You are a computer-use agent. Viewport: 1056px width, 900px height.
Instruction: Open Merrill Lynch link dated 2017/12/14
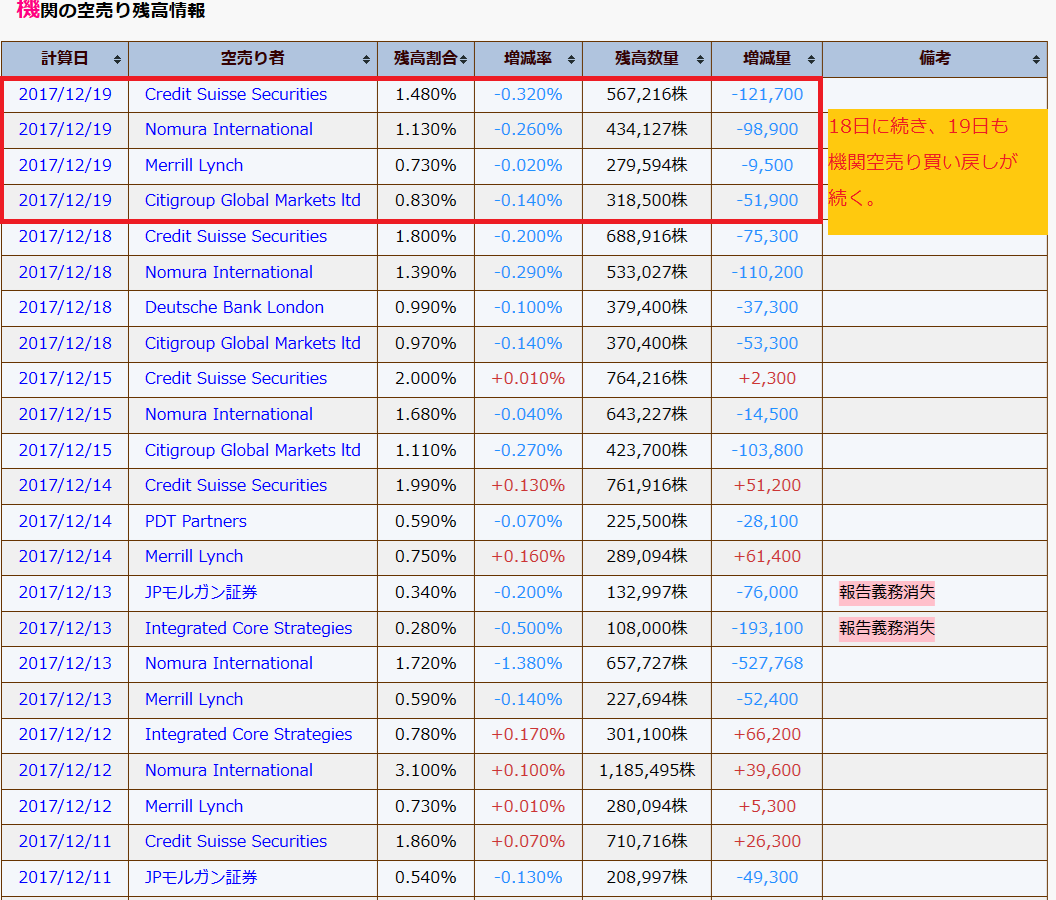194,556
